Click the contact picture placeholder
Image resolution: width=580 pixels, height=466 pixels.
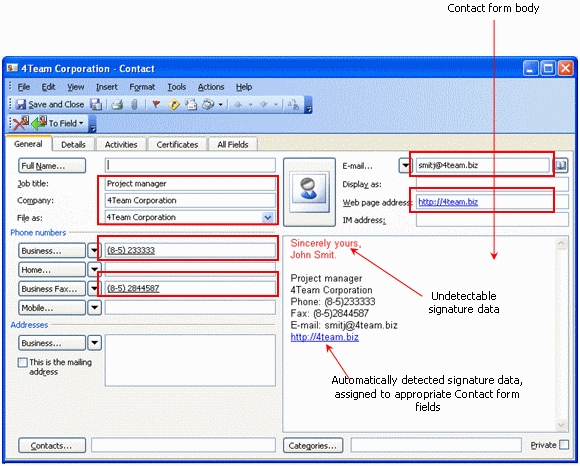click(x=309, y=192)
